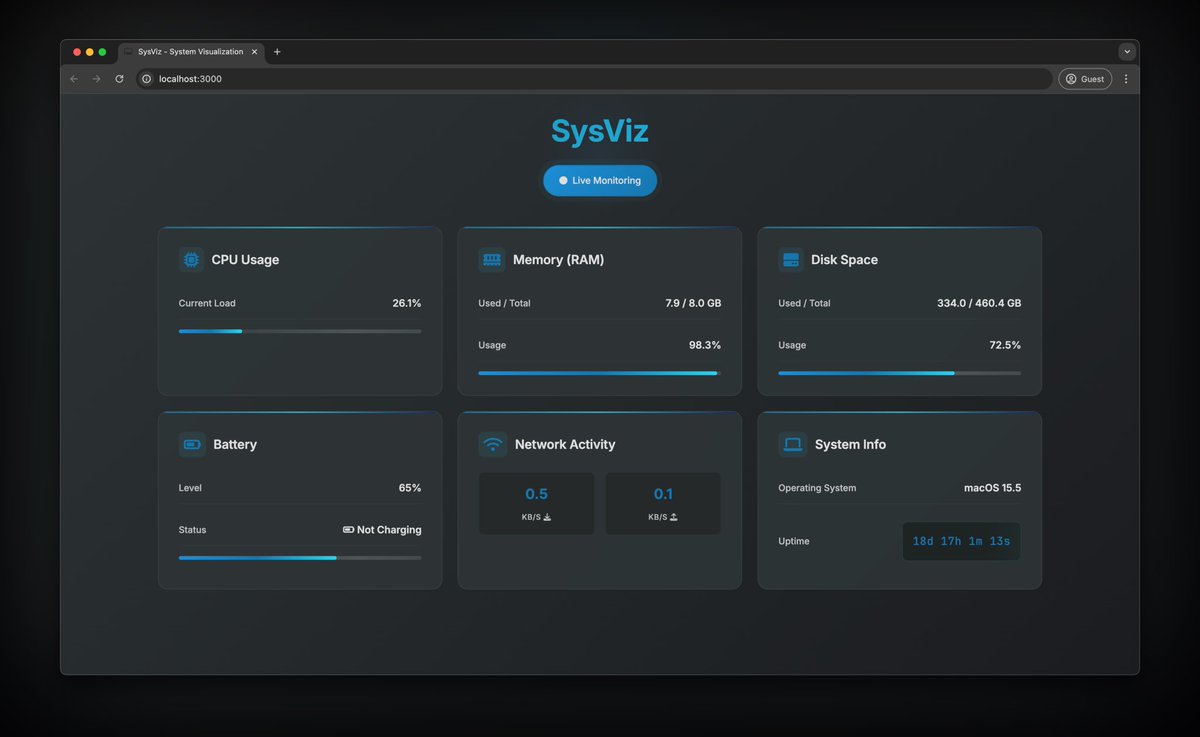Go back with the browser back arrow
Screen dimensions: 1200x737
74,79
